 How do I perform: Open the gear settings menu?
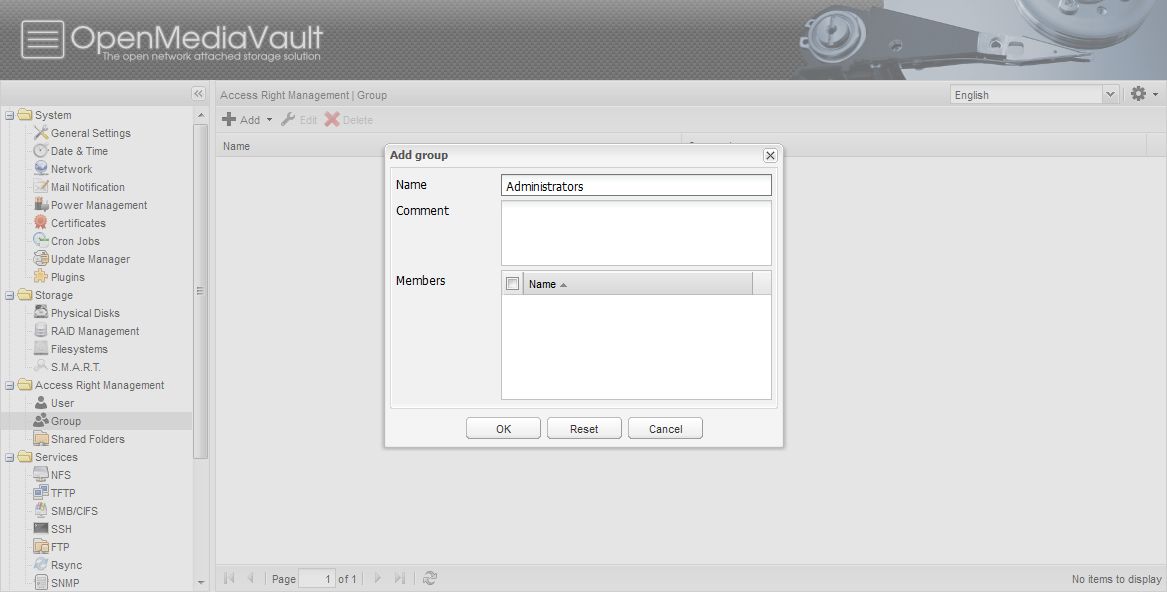1138,94
